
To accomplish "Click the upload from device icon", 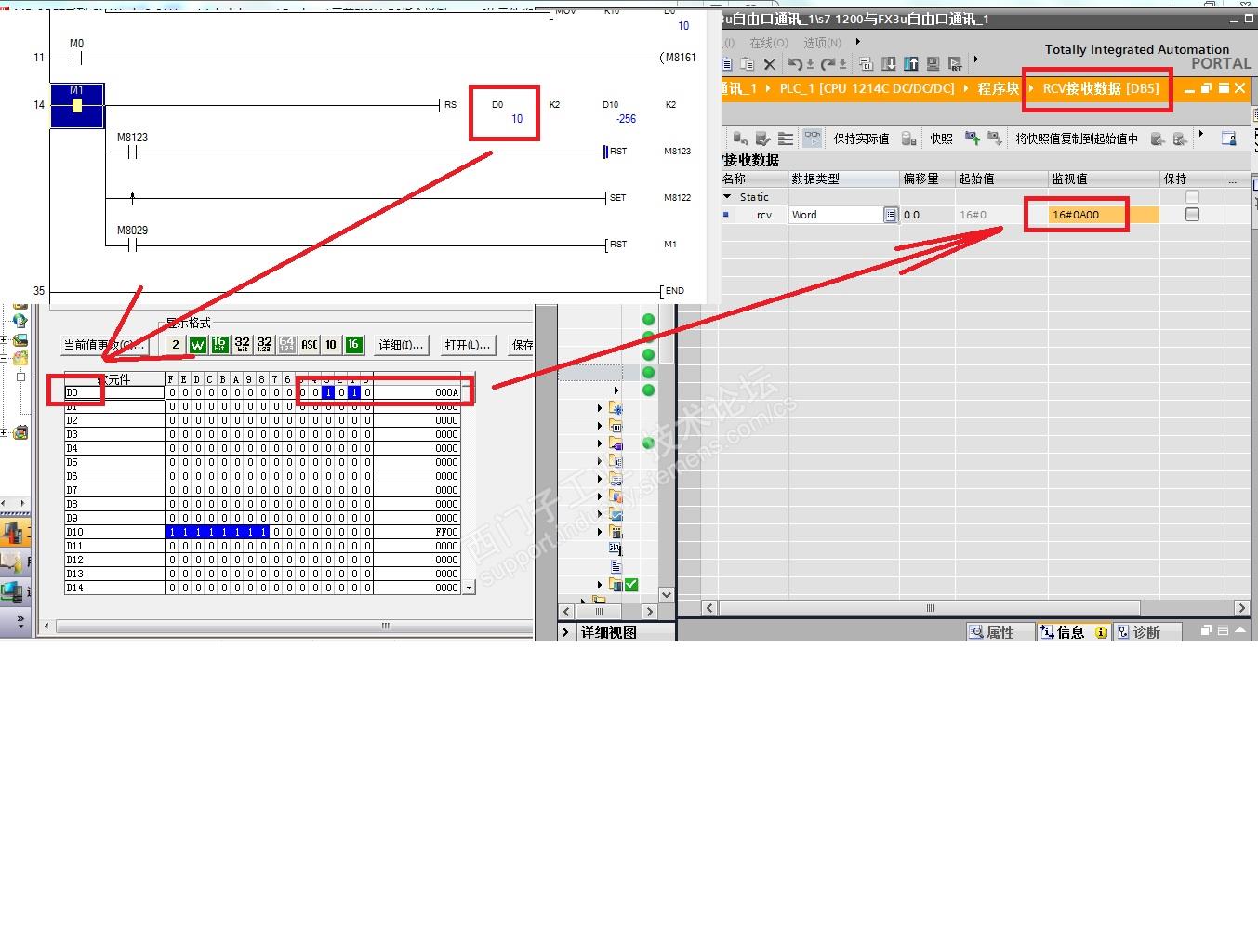I will 911,64.
